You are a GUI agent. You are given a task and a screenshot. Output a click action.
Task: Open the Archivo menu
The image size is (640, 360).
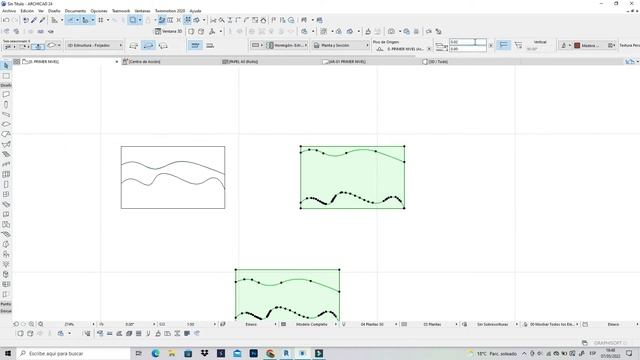pos(9,11)
